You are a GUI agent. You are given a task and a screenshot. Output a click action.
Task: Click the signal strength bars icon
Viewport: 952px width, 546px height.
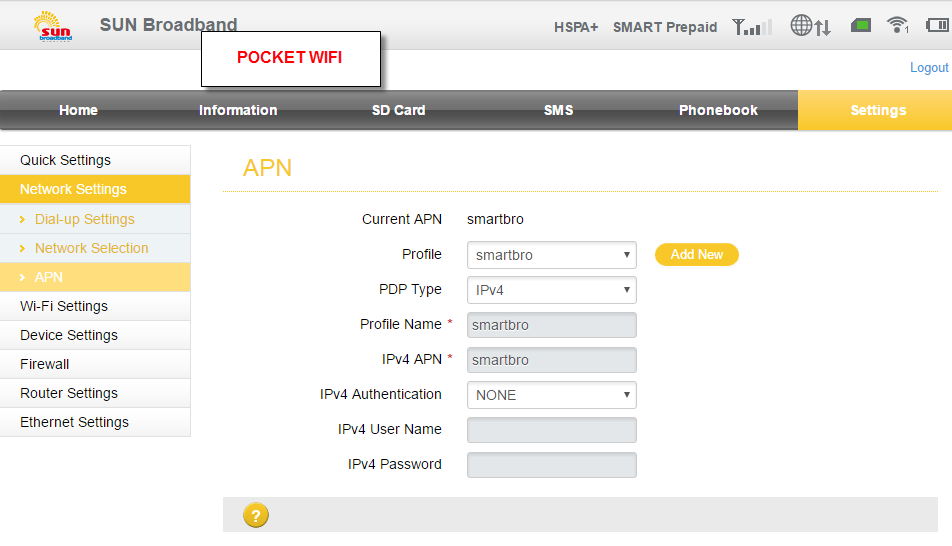click(752, 27)
